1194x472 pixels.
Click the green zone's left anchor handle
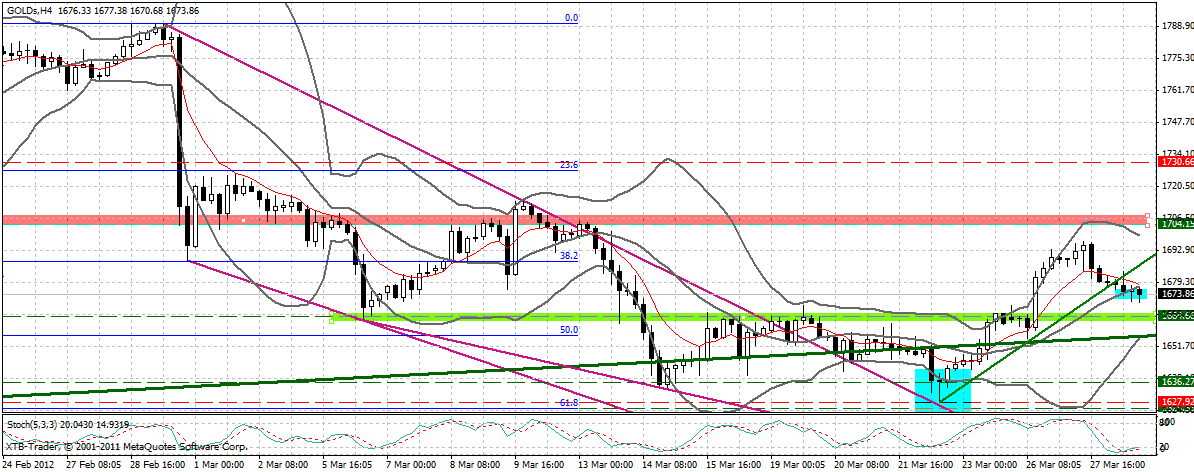click(x=331, y=321)
